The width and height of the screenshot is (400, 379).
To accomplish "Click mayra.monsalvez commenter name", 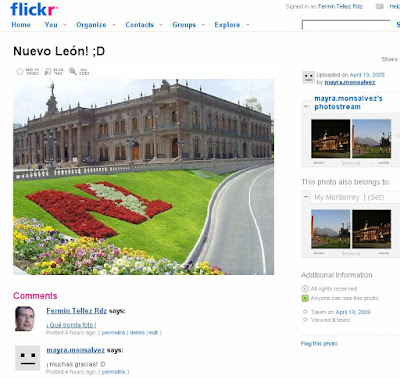I will point(75,350).
